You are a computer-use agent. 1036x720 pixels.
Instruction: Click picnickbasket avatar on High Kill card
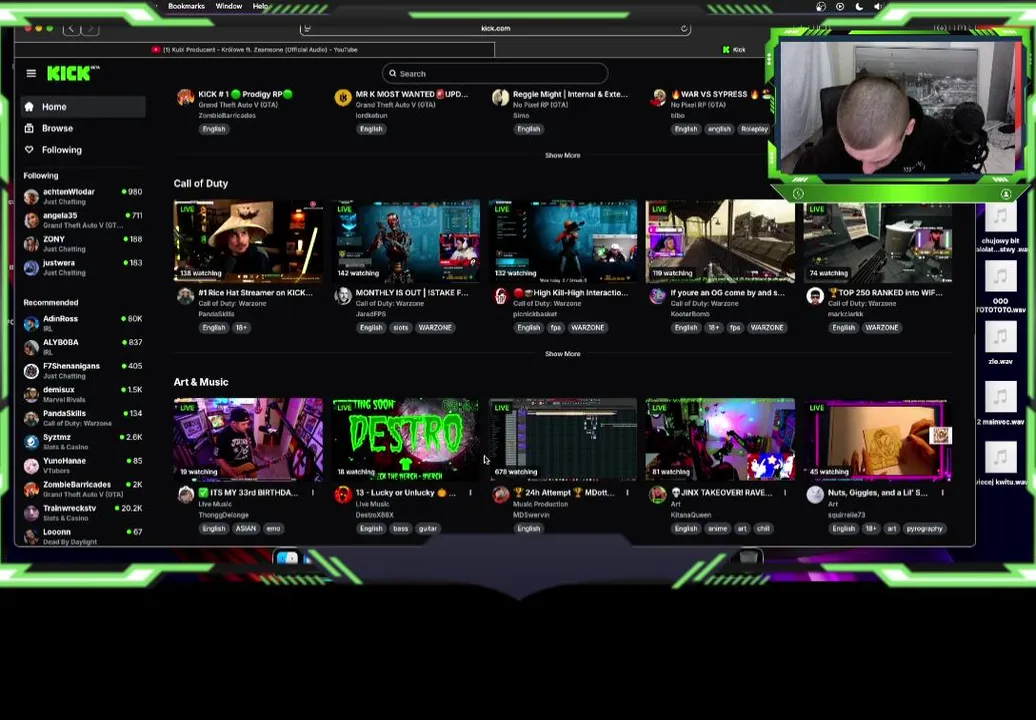click(500, 296)
